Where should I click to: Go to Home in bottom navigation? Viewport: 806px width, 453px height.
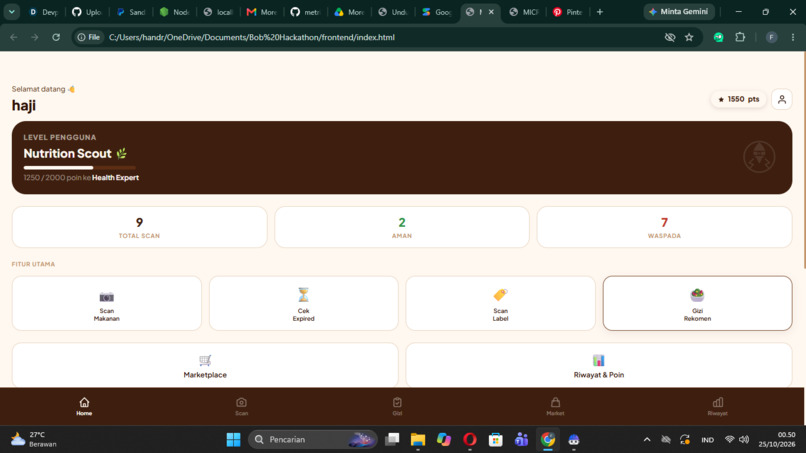(x=84, y=406)
